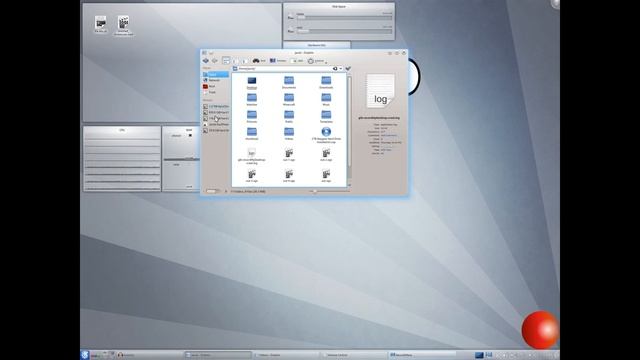The height and width of the screenshot is (360, 640).
Task: Open the location bar history dropdown arrow
Action: click(x=340, y=69)
